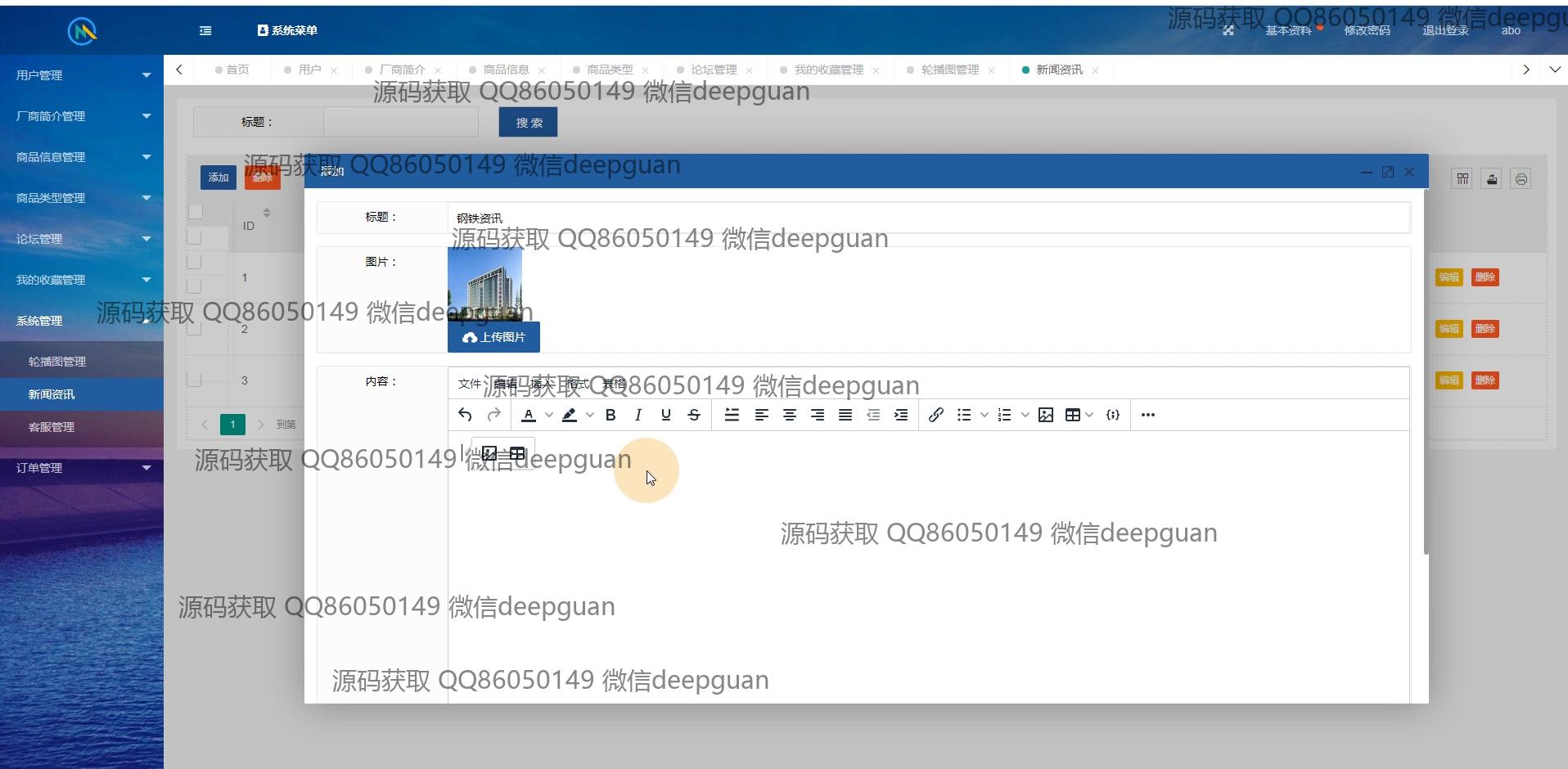Insert a hyperlink using the link icon
1568x769 pixels.
(936, 415)
